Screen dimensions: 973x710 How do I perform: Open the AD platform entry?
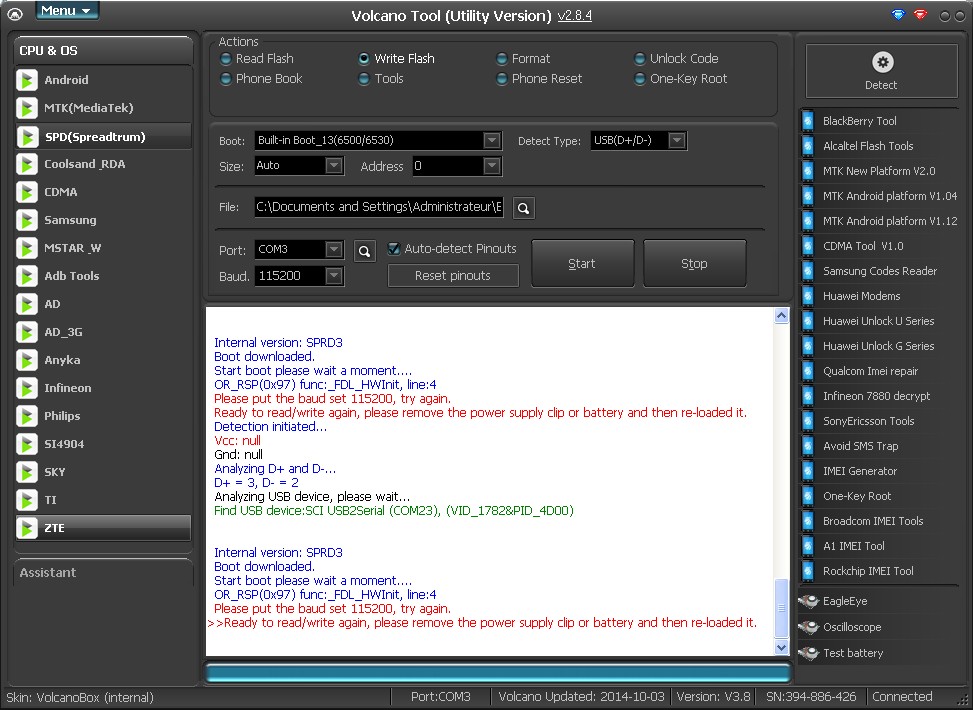(x=103, y=304)
